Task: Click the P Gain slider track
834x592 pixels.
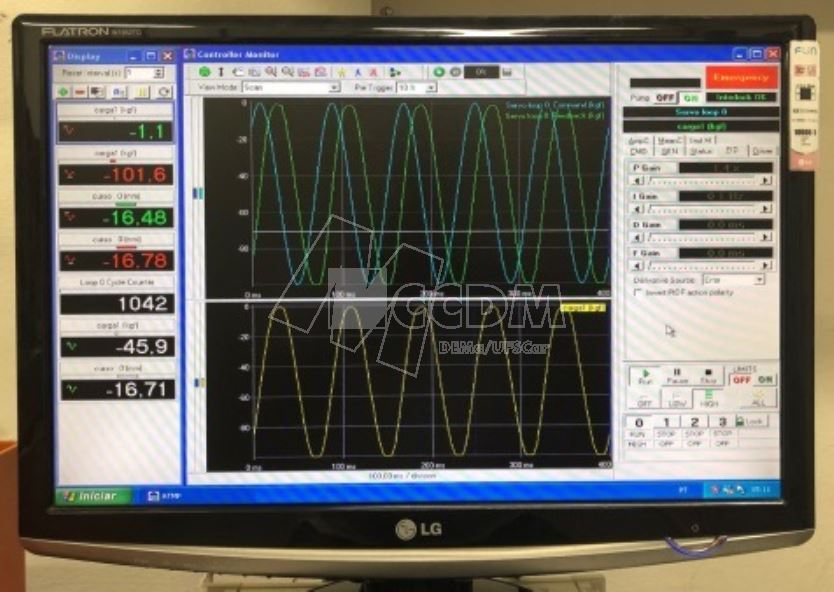Action: coord(702,181)
